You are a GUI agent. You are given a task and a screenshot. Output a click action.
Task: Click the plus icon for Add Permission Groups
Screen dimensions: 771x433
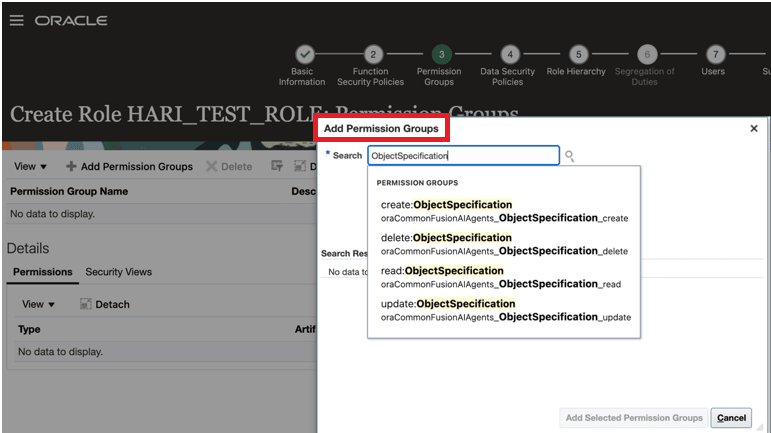(71, 166)
